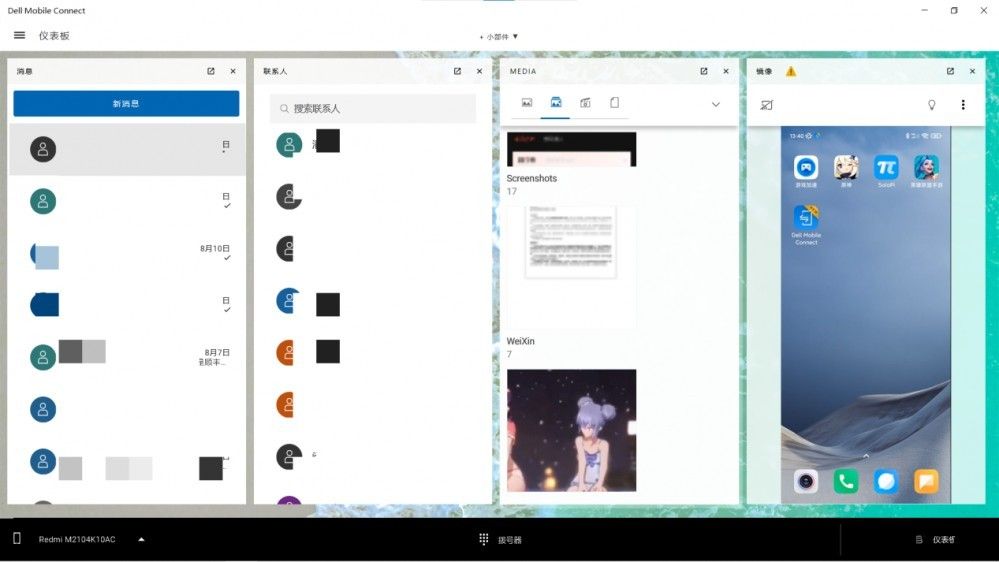
Task: Close the MEDIA panel
Action: (x=726, y=71)
